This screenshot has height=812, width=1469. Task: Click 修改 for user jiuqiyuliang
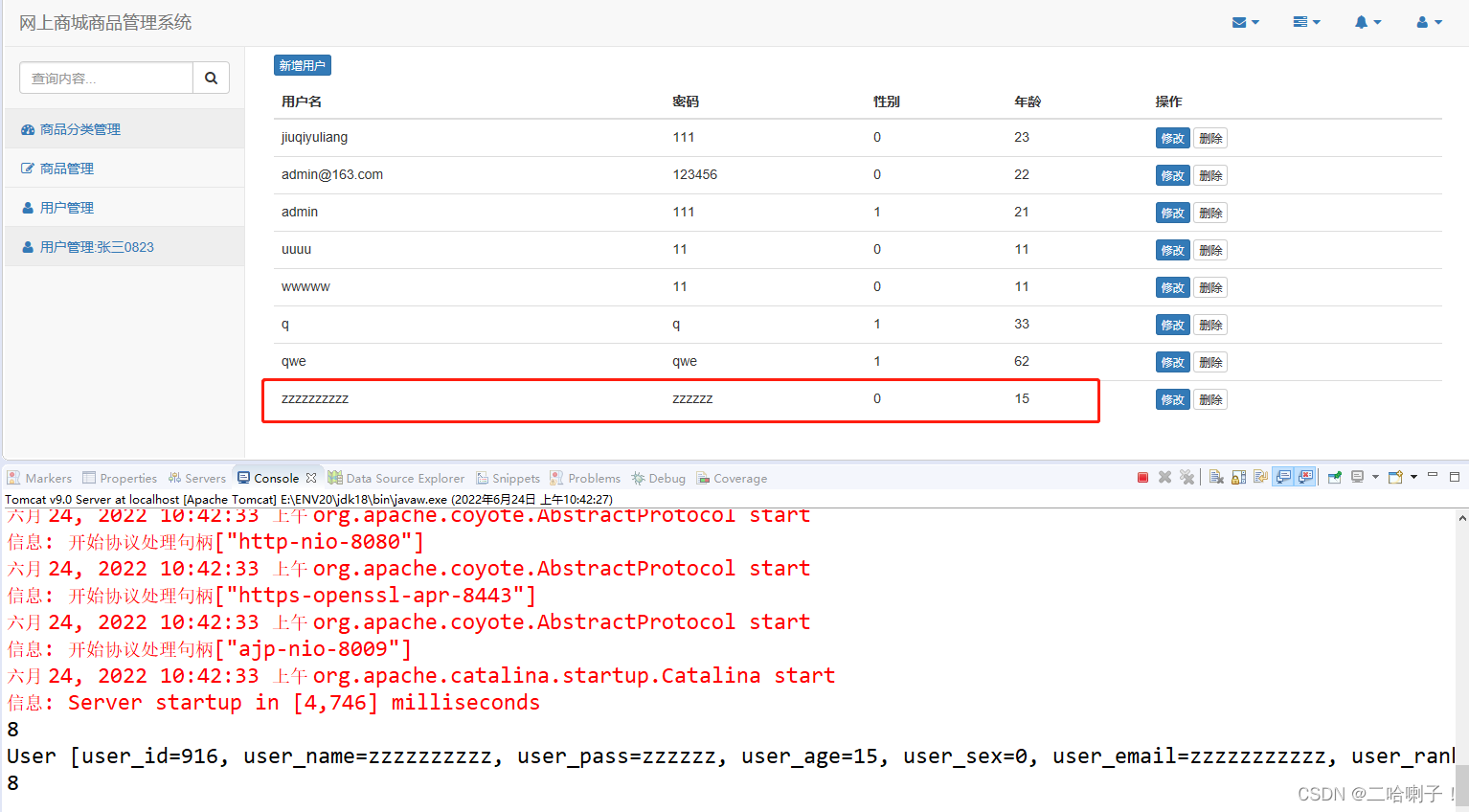pyautogui.click(x=1172, y=138)
